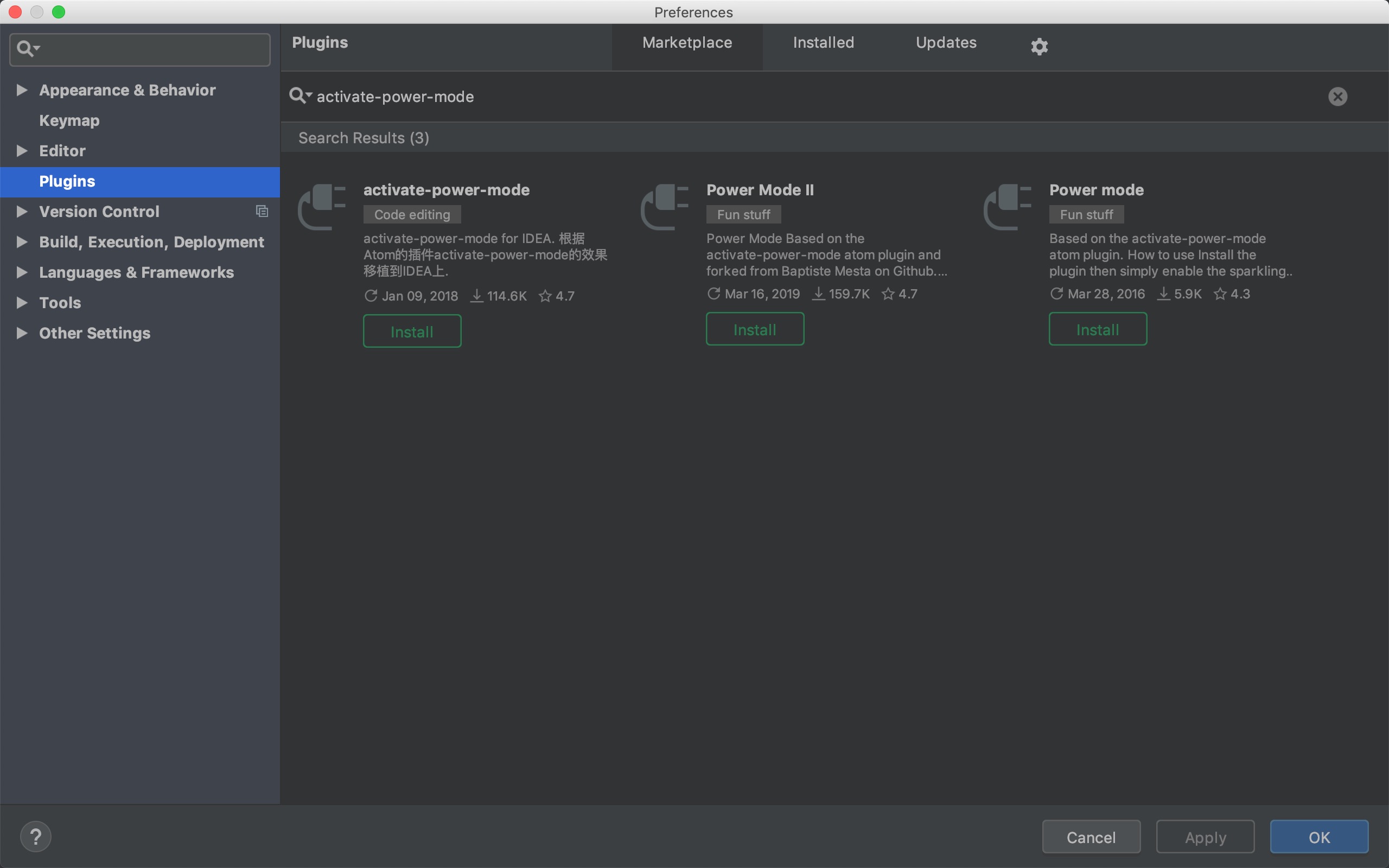Click the Power mode plugin icon
Screen dimensions: 1389x868
pyautogui.click(x=1008, y=207)
